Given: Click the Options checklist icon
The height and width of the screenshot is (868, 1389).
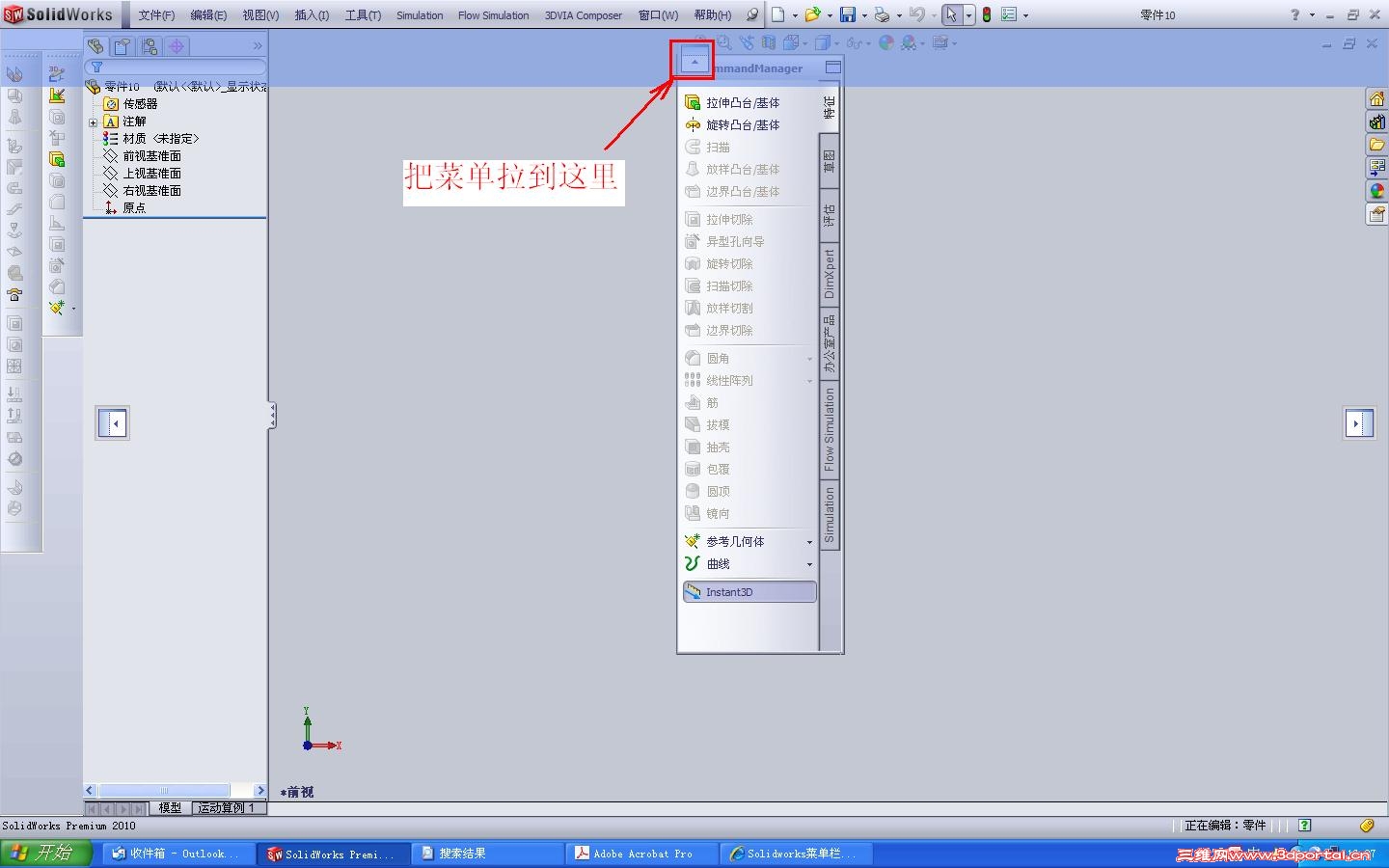Looking at the screenshot, I should click(x=1009, y=14).
